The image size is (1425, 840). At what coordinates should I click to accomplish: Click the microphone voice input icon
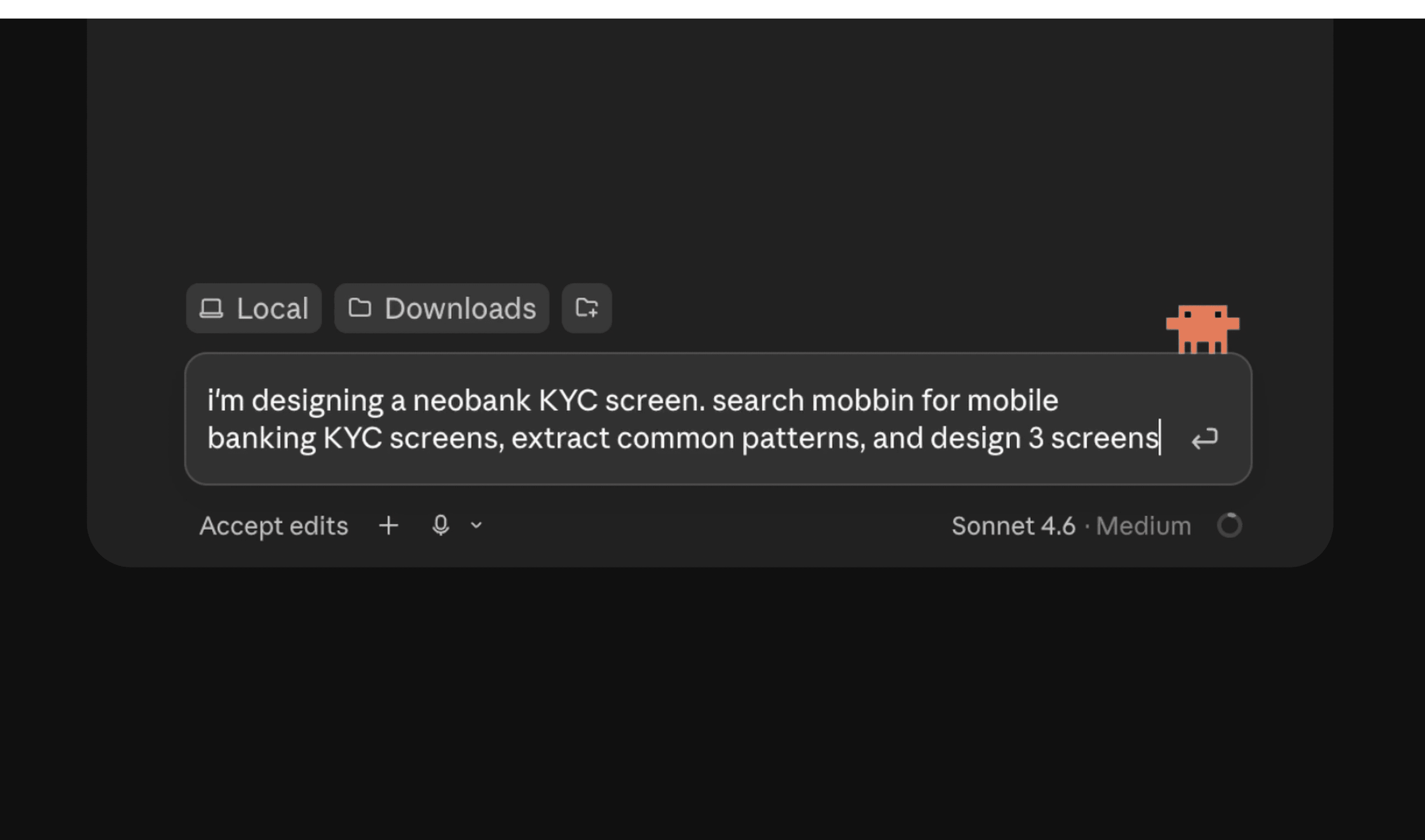(440, 525)
